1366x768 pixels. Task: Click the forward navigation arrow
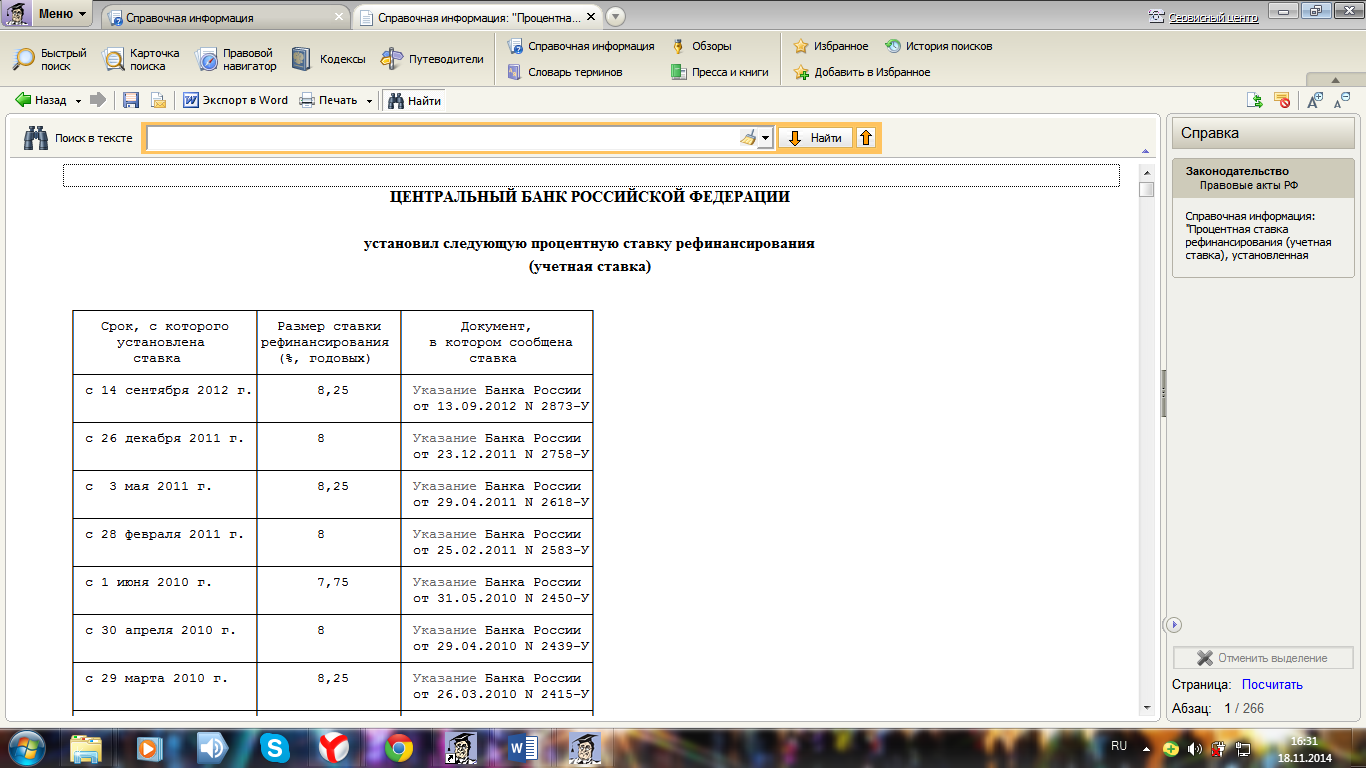(x=98, y=100)
